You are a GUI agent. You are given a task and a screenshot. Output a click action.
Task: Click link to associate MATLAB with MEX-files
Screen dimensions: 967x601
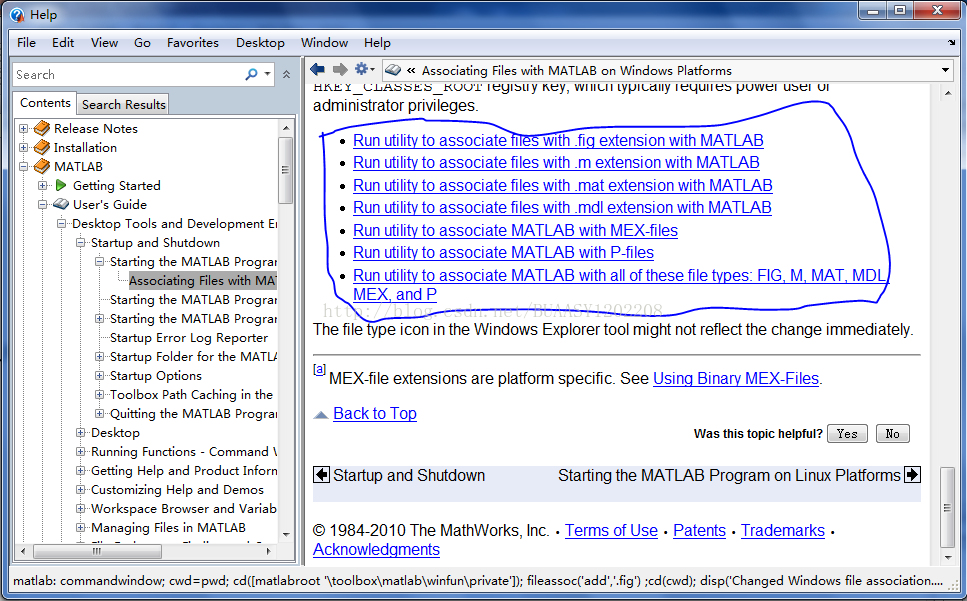point(515,231)
